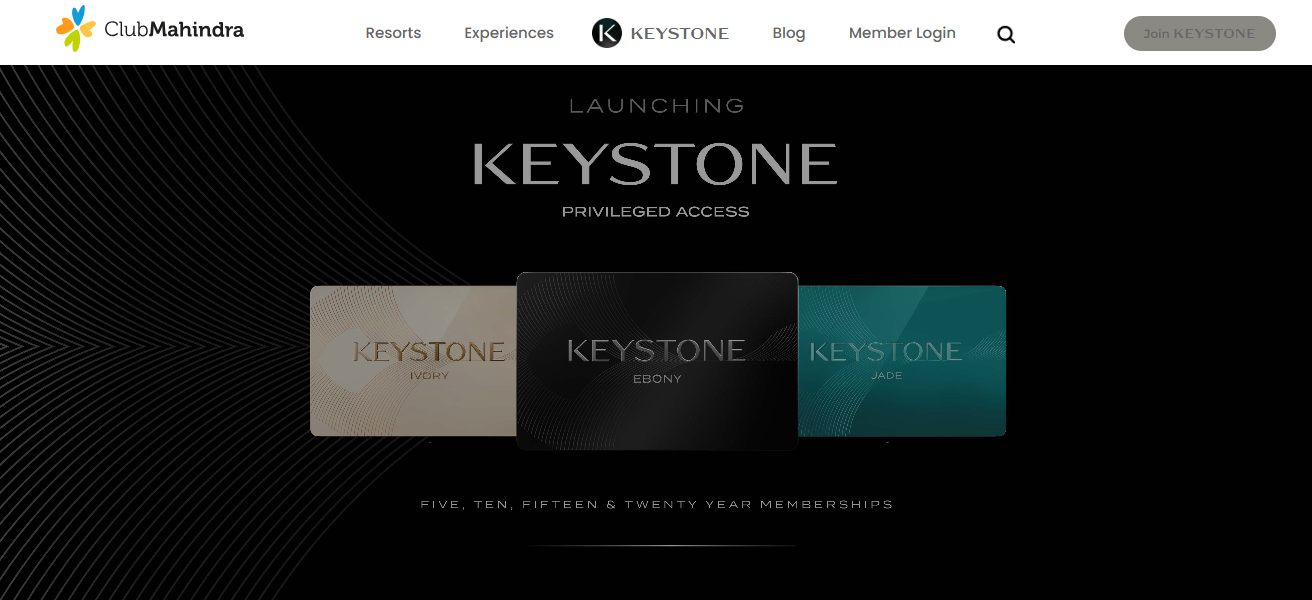The image size is (1312, 600).
Task: Open the Member Login link
Action: pos(902,33)
